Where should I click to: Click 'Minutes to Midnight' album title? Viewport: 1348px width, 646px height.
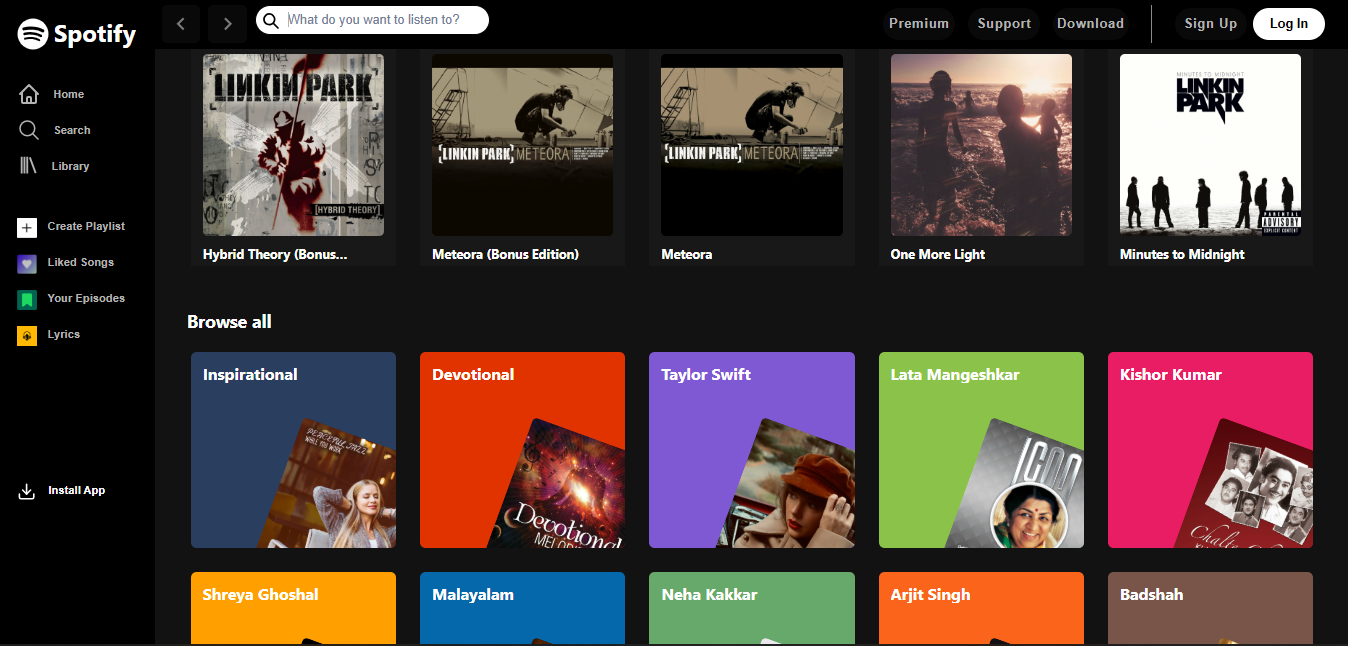(x=1182, y=254)
